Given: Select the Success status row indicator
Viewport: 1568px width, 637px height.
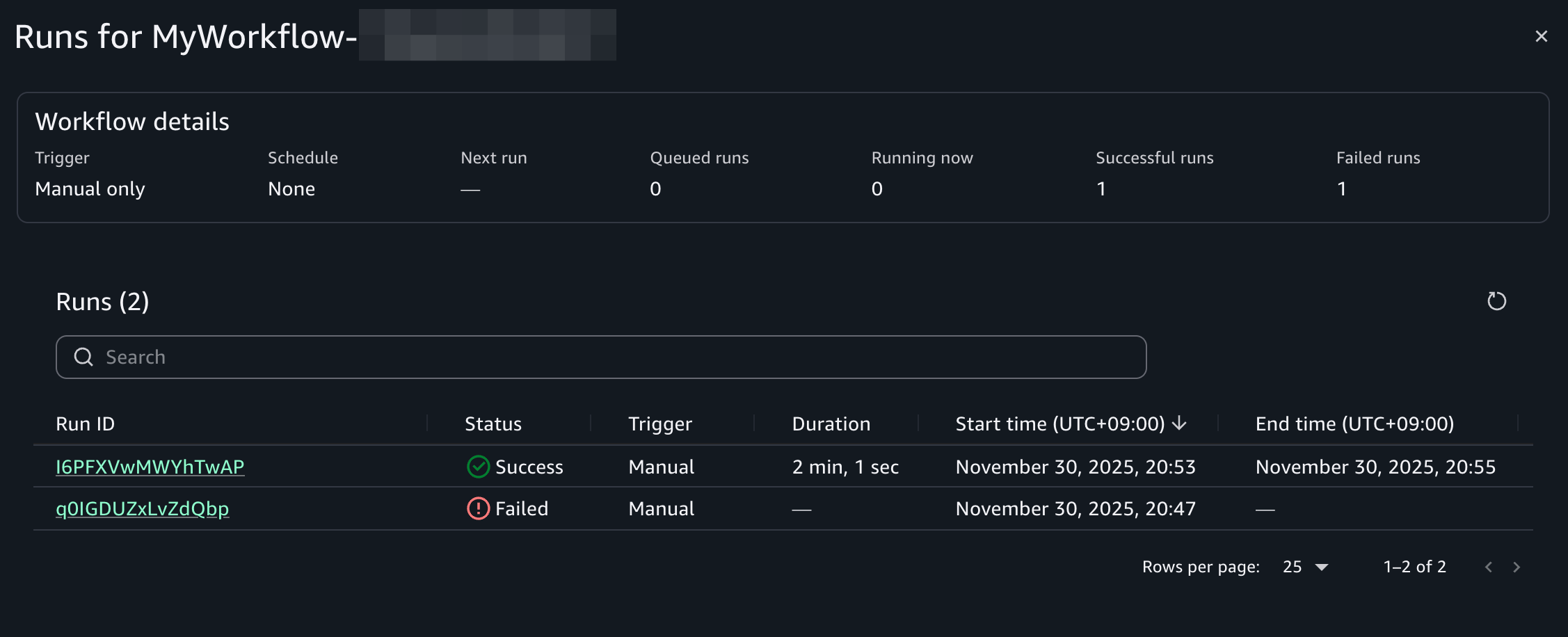Looking at the screenshot, I should pos(478,467).
